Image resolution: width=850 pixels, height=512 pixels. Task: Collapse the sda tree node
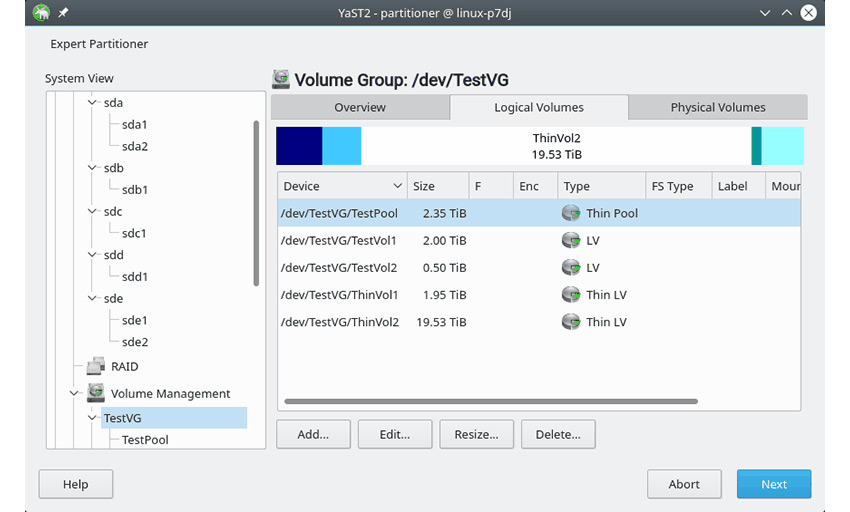tap(93, 102)
